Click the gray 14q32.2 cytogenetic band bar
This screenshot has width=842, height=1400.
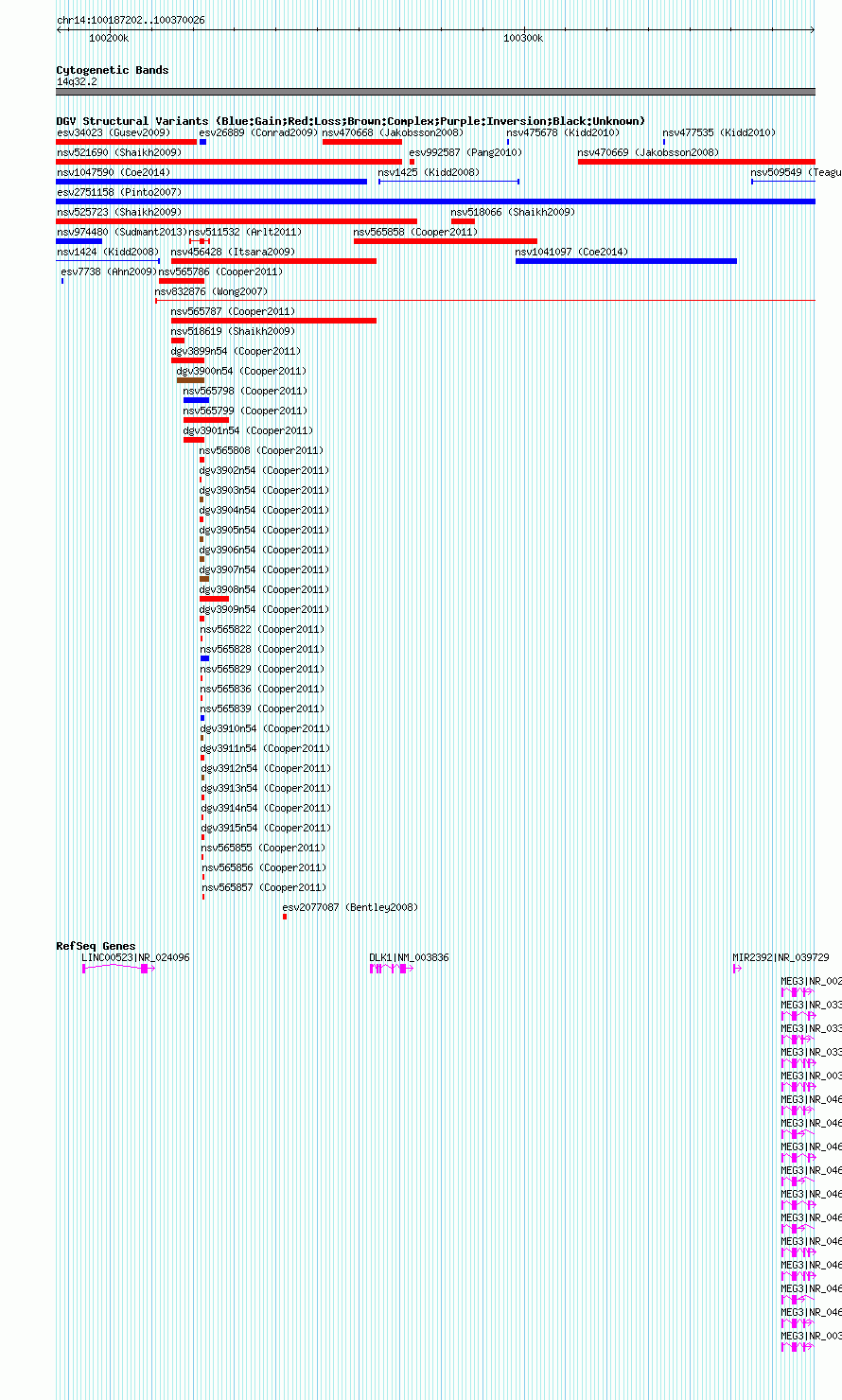(x=435, y=92)
